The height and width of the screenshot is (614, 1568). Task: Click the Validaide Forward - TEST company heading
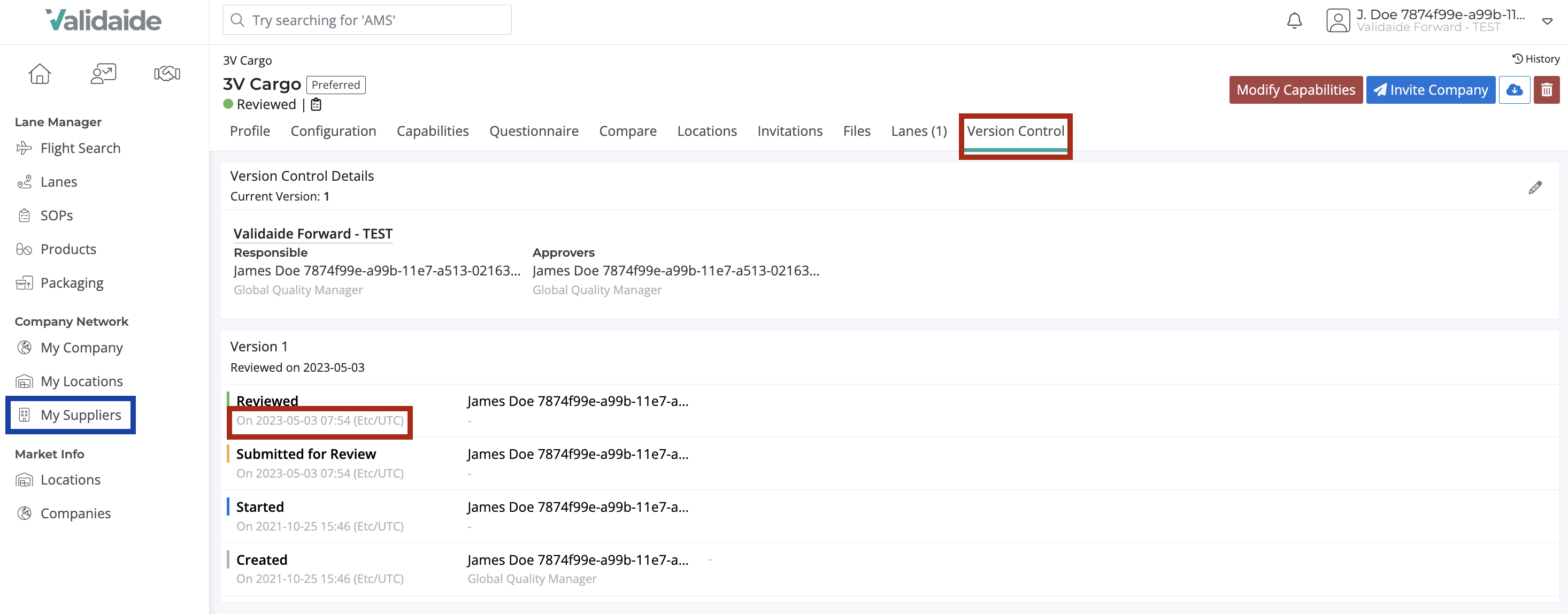pos(313,234)
